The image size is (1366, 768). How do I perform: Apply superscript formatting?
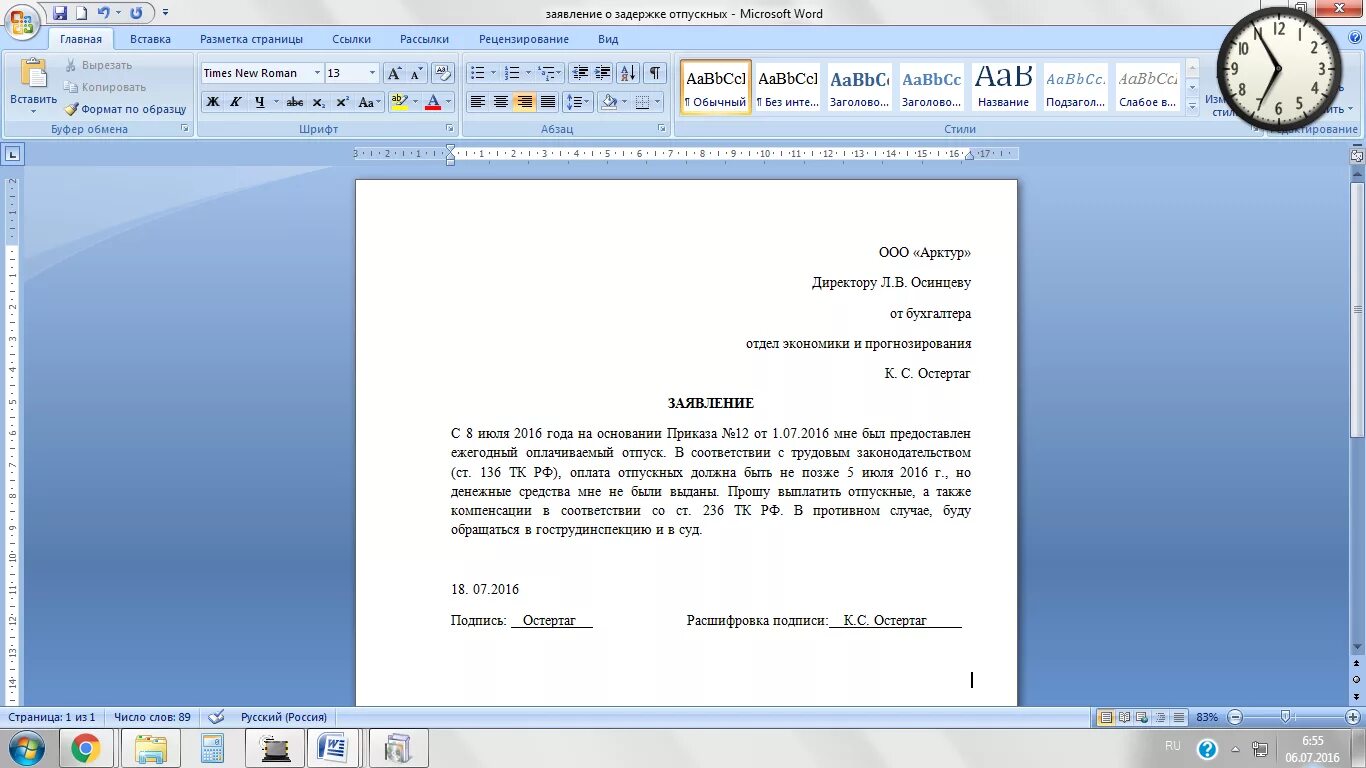point(342,102)
